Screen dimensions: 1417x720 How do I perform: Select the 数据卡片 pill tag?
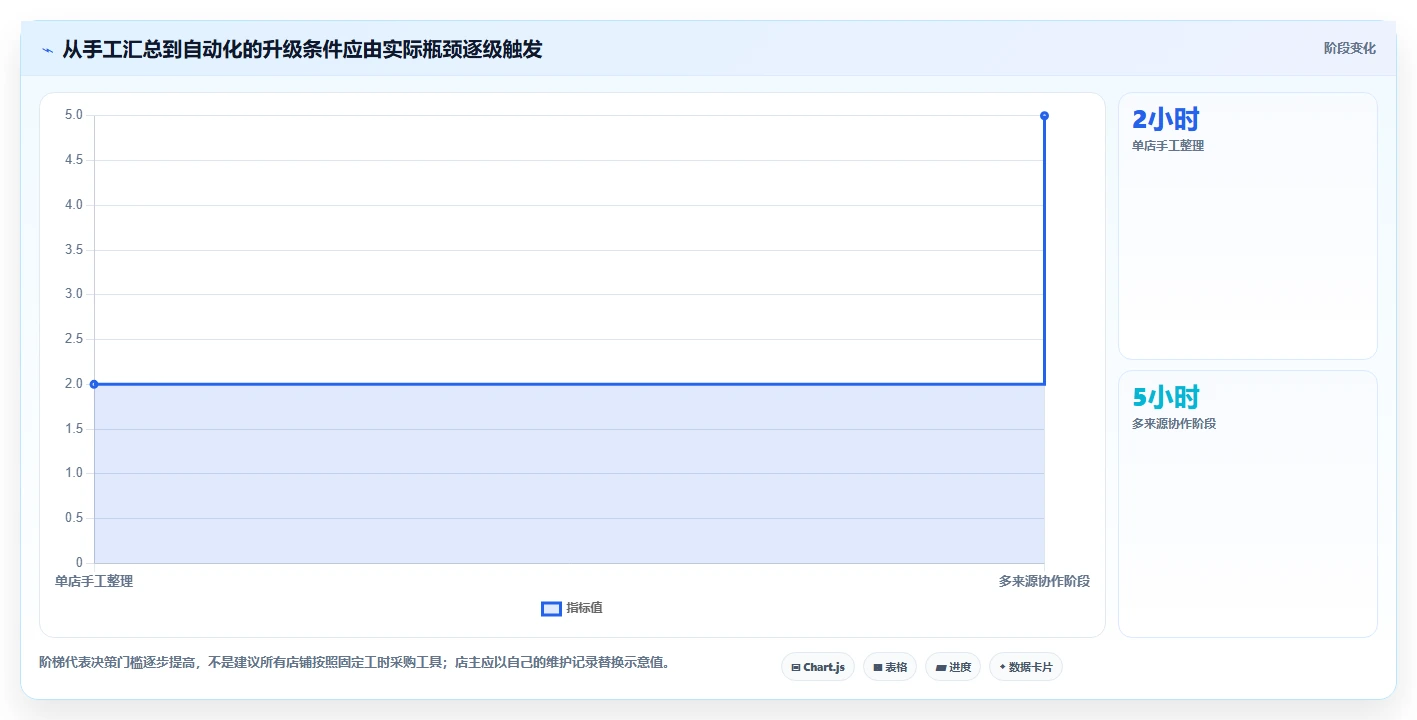tap(1026, 667)
